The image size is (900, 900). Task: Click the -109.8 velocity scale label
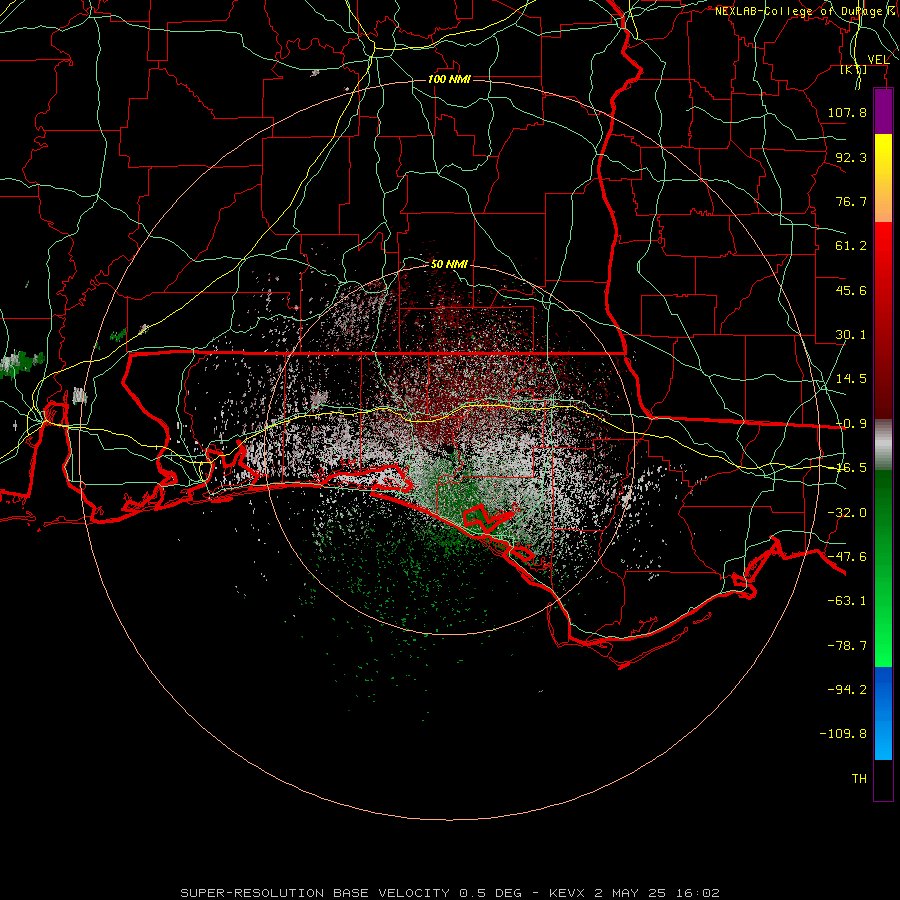pyautogui.click(x=843, y=734)
